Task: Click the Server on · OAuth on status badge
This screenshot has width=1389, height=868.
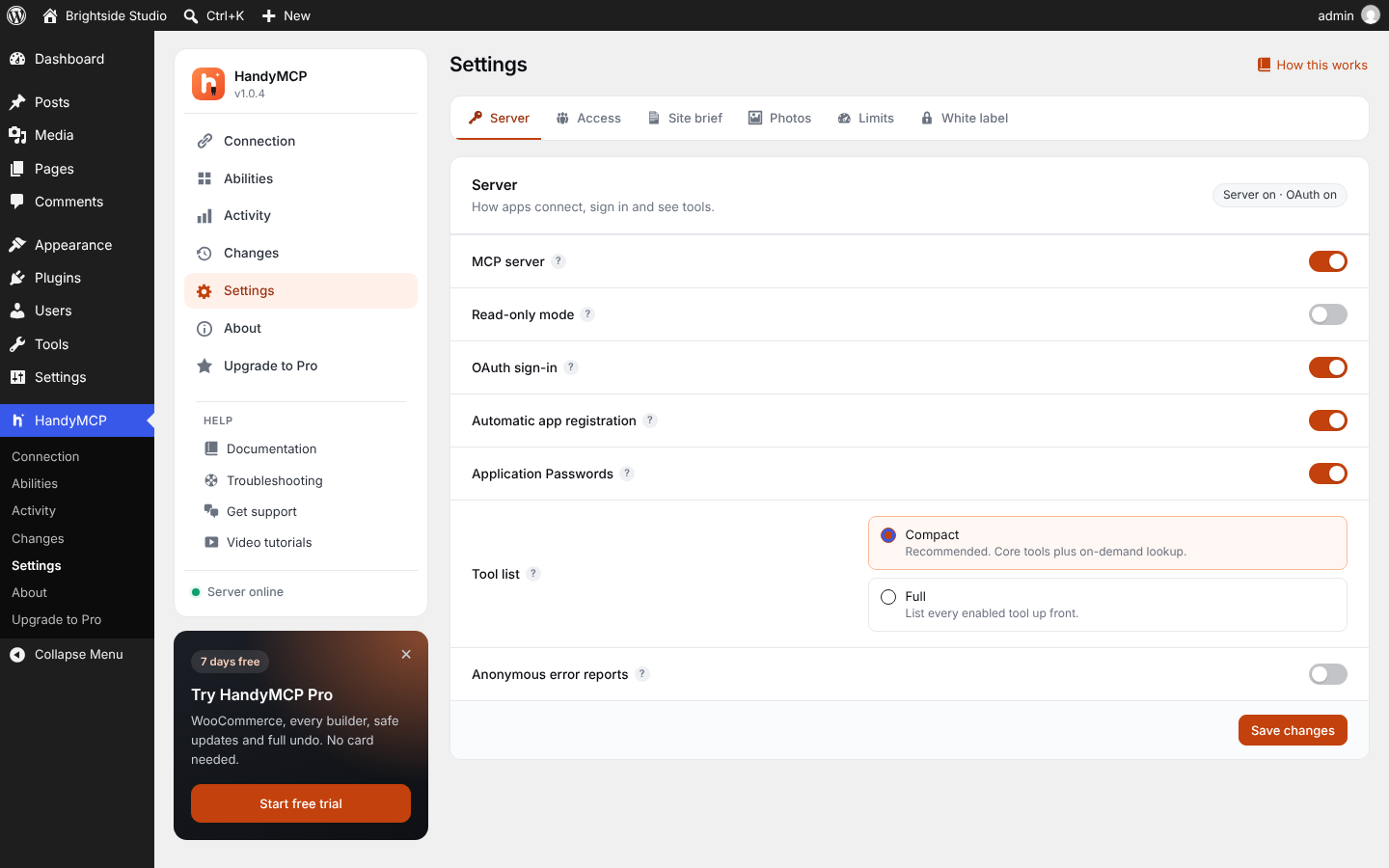Action: click(x=1280, y=195)
